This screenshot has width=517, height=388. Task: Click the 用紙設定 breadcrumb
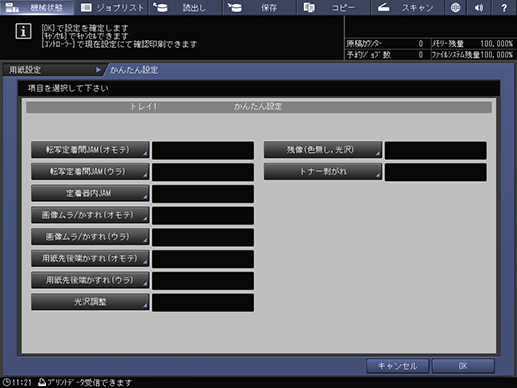click(x=53, y=70)
